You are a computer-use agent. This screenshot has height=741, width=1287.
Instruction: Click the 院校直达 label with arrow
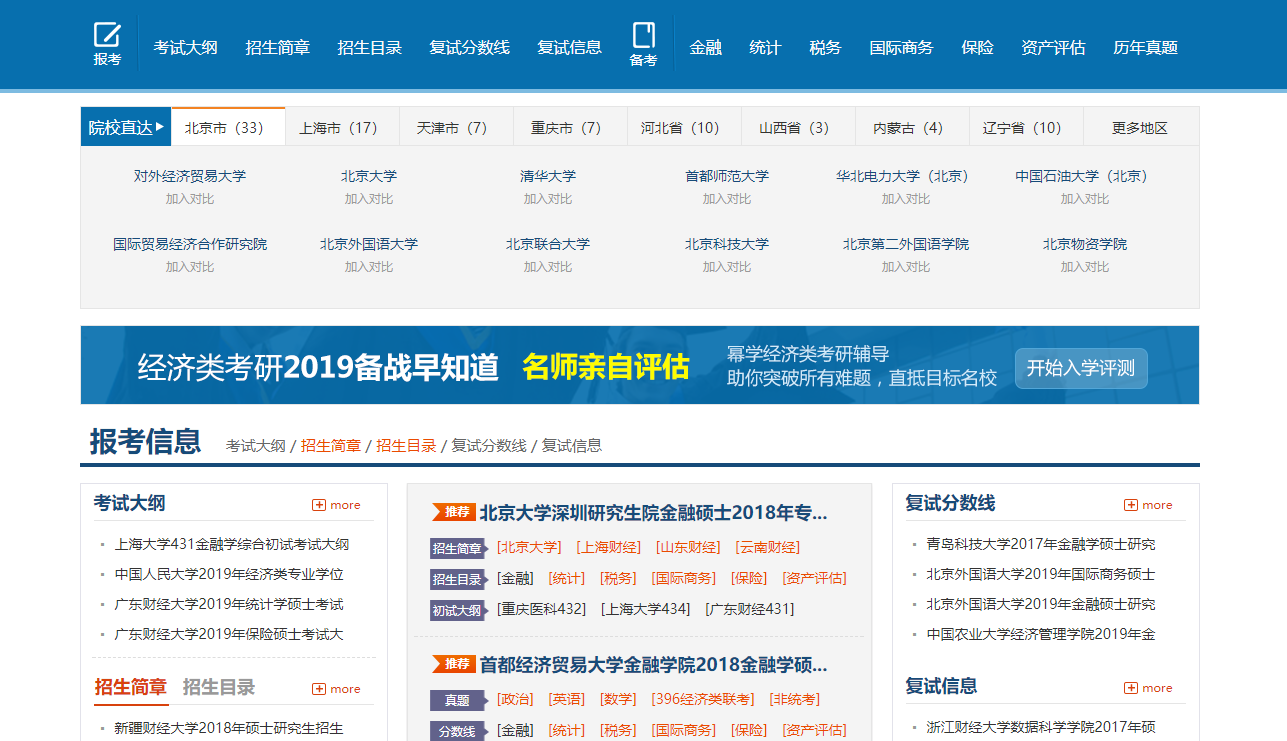point(126,128)
